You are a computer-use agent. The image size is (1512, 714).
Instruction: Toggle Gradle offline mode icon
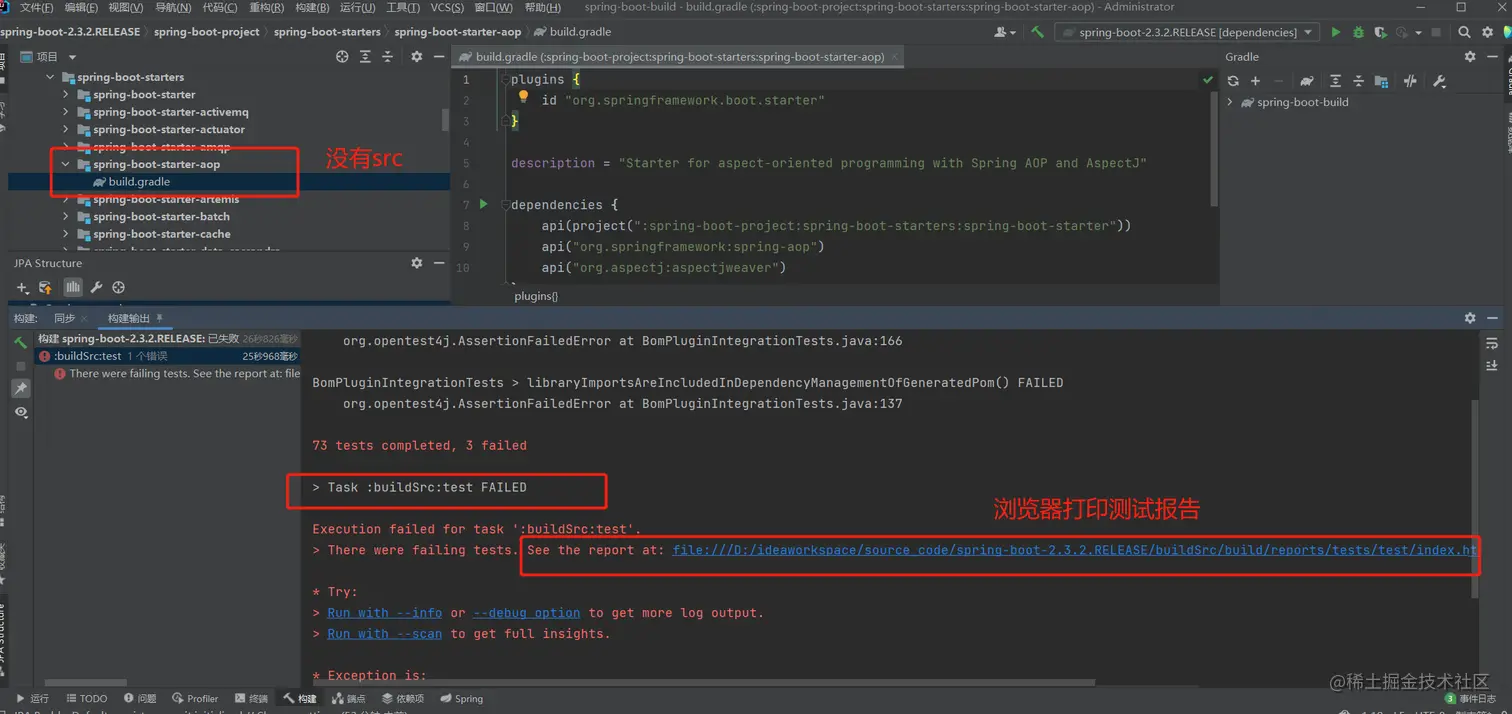[1410, 81]
